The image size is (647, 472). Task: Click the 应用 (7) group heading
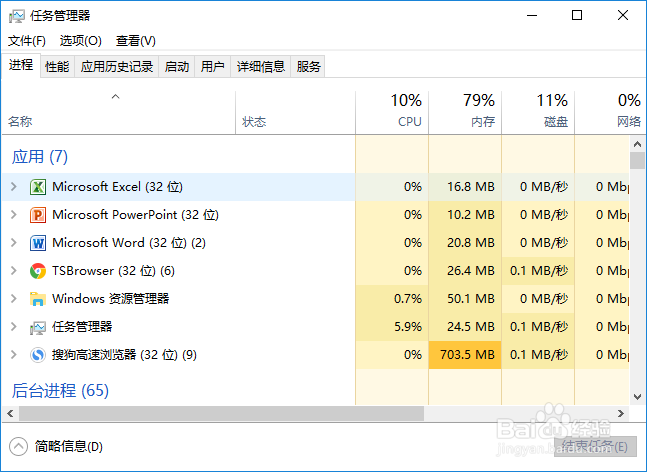(x=40, y=157)
